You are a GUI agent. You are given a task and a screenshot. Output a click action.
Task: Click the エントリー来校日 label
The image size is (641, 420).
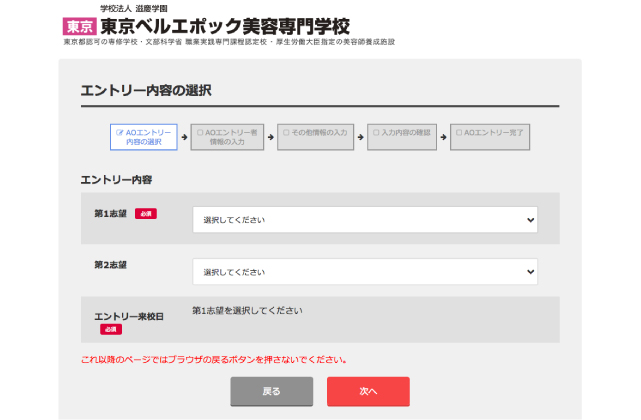tap(129, 317)
